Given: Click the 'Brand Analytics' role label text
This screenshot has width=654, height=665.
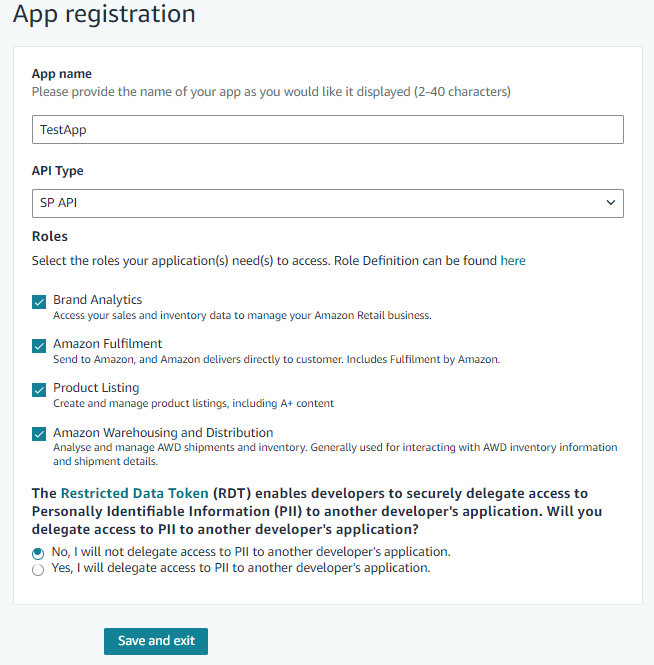Looking at the screenshot, I should (98, 300).
